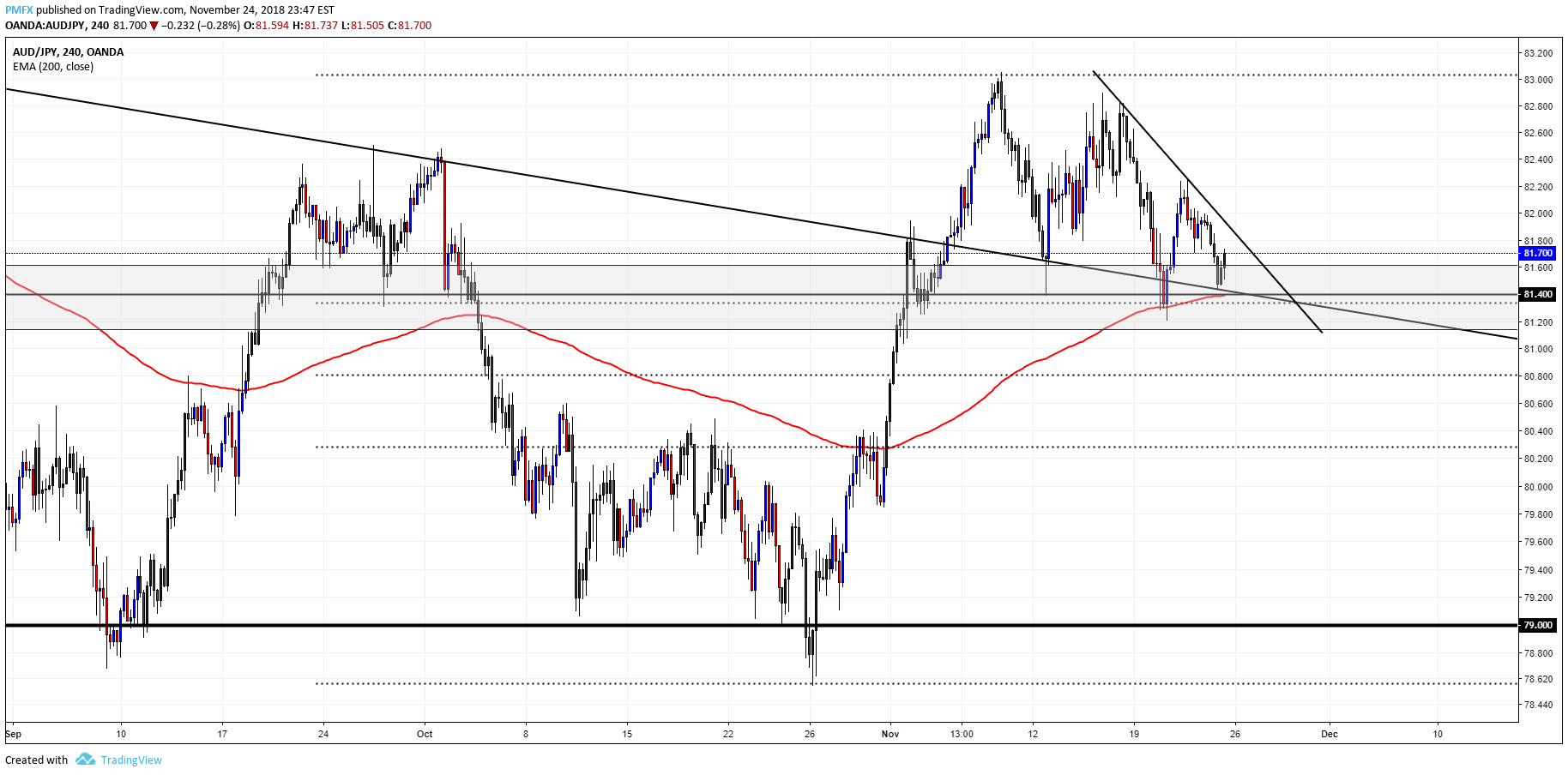Click the 78.440 price axis label

pos(1538,705)
